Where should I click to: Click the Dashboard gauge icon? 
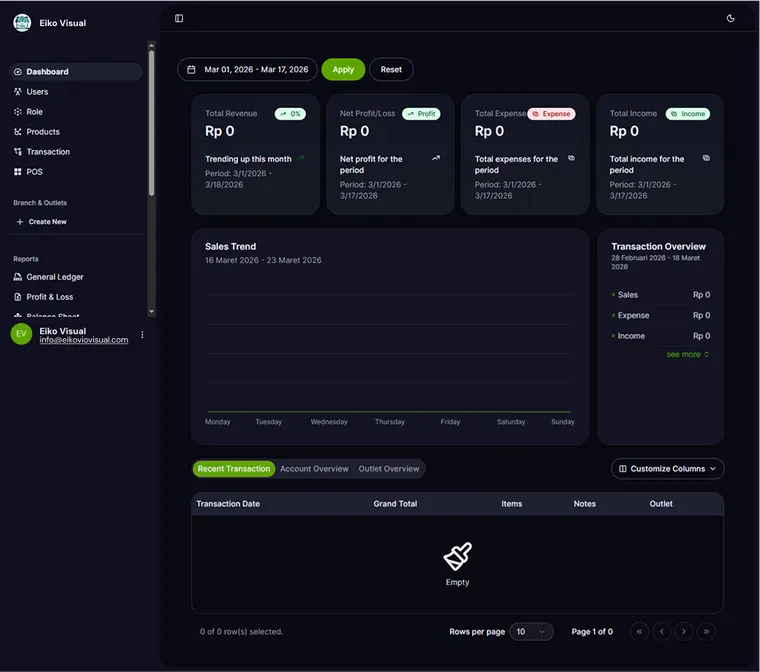click(18, 72)
